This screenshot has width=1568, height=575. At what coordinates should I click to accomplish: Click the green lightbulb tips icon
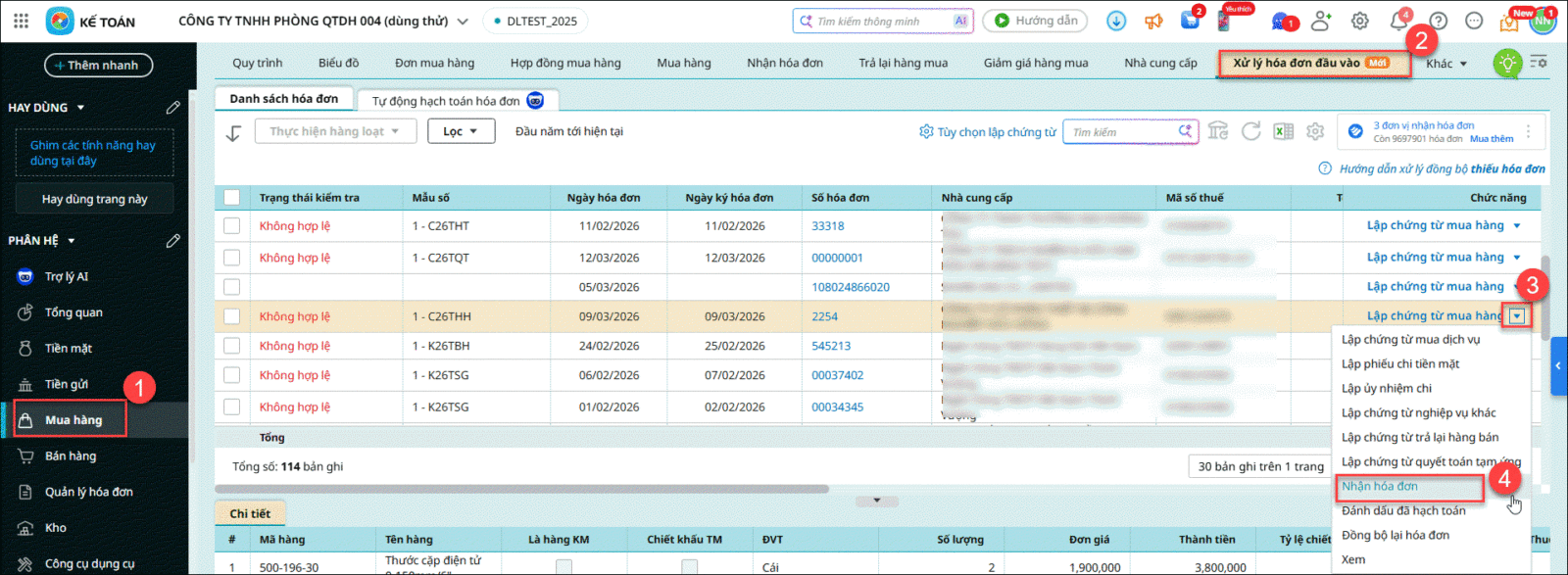point(1507,64)
